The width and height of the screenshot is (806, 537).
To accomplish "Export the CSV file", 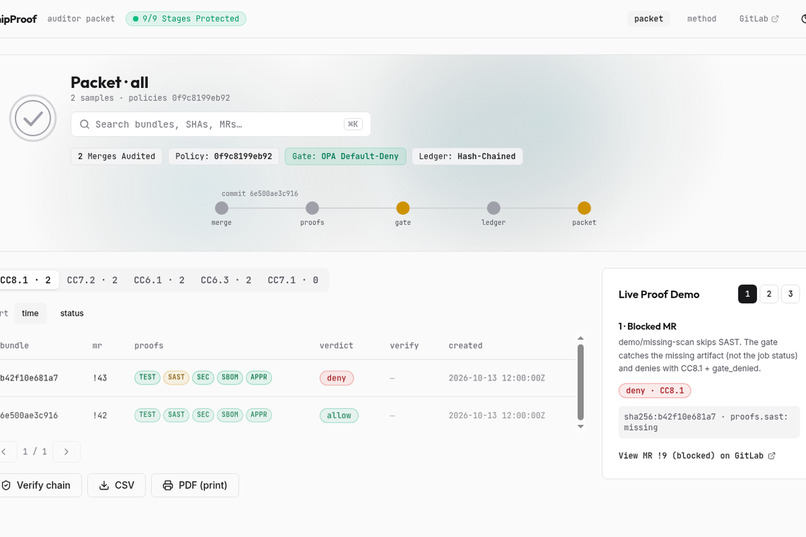I will (117, 485).
